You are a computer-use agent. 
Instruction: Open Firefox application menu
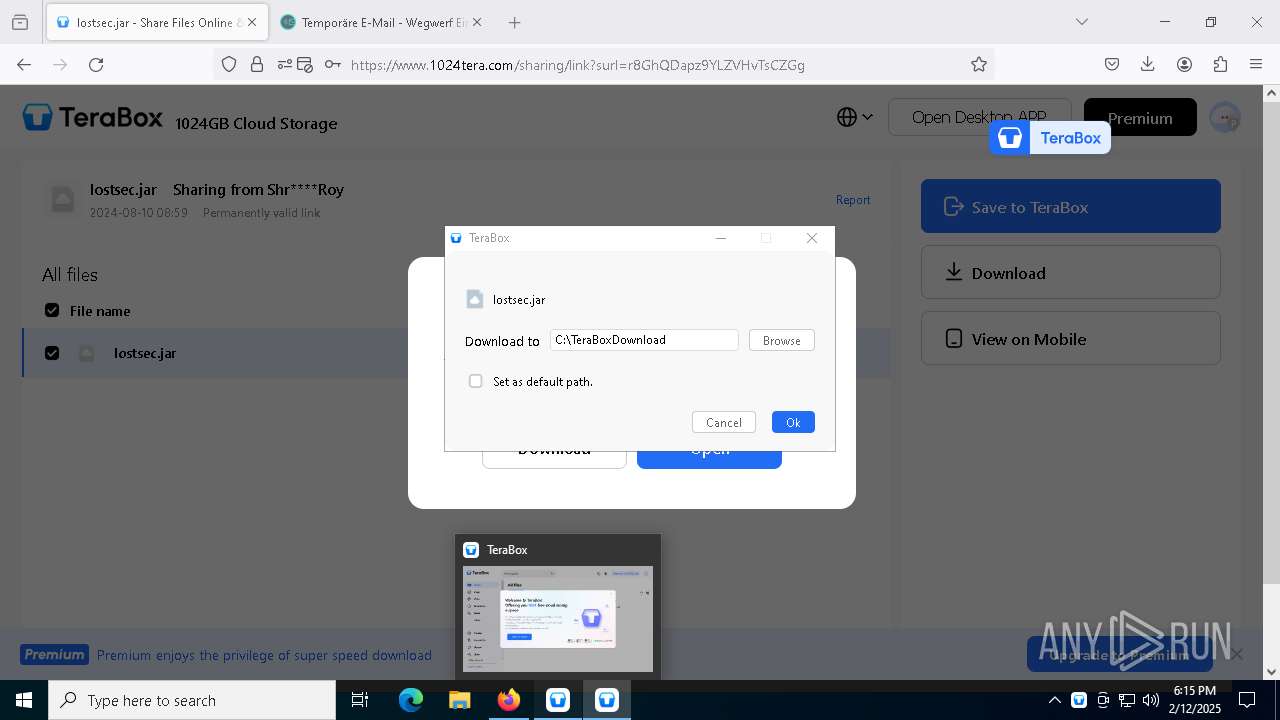pyautogui.click(x=1256, y=64)
